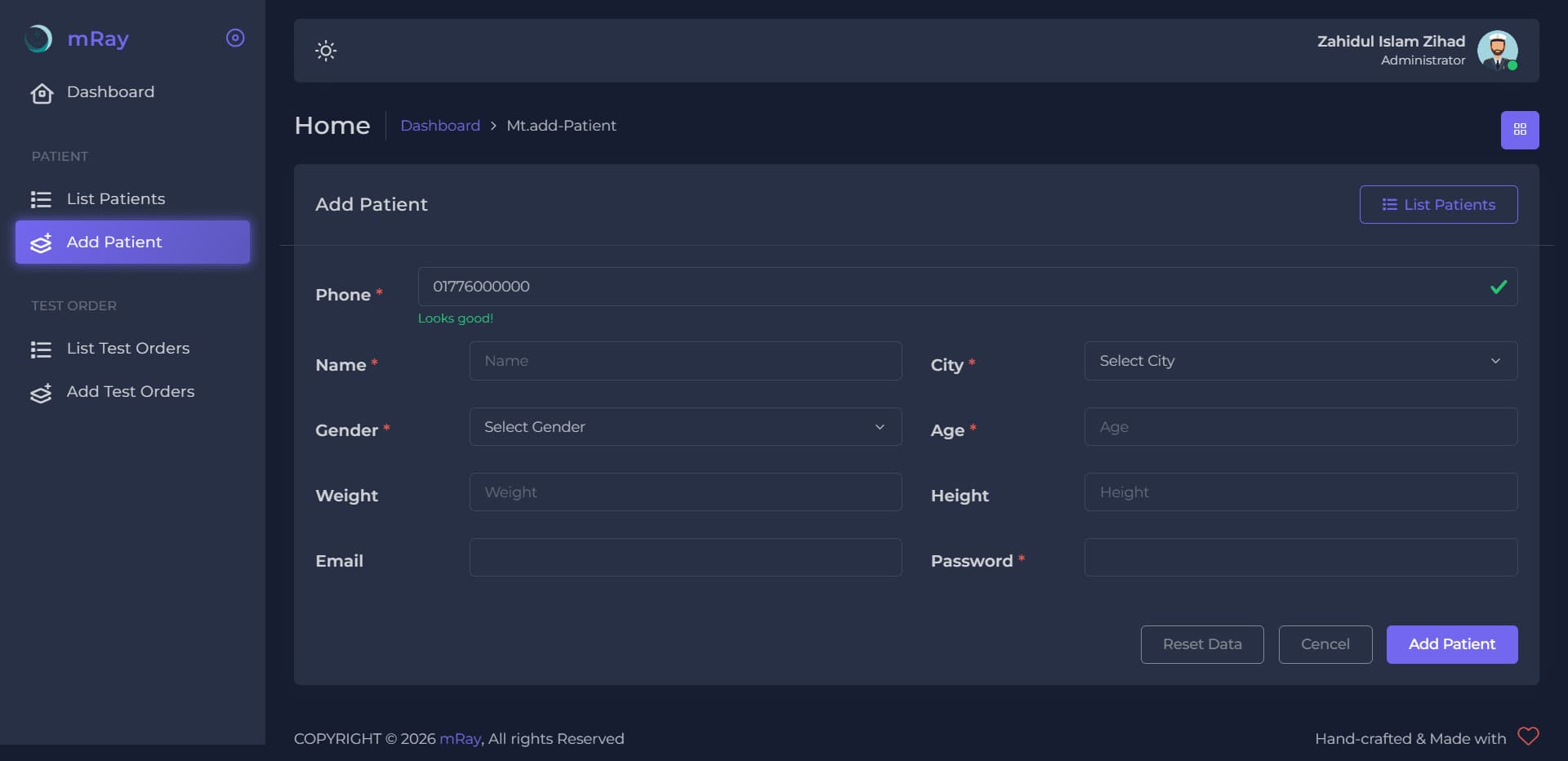Click the Add Test Orders layers icon

[41, 393]
